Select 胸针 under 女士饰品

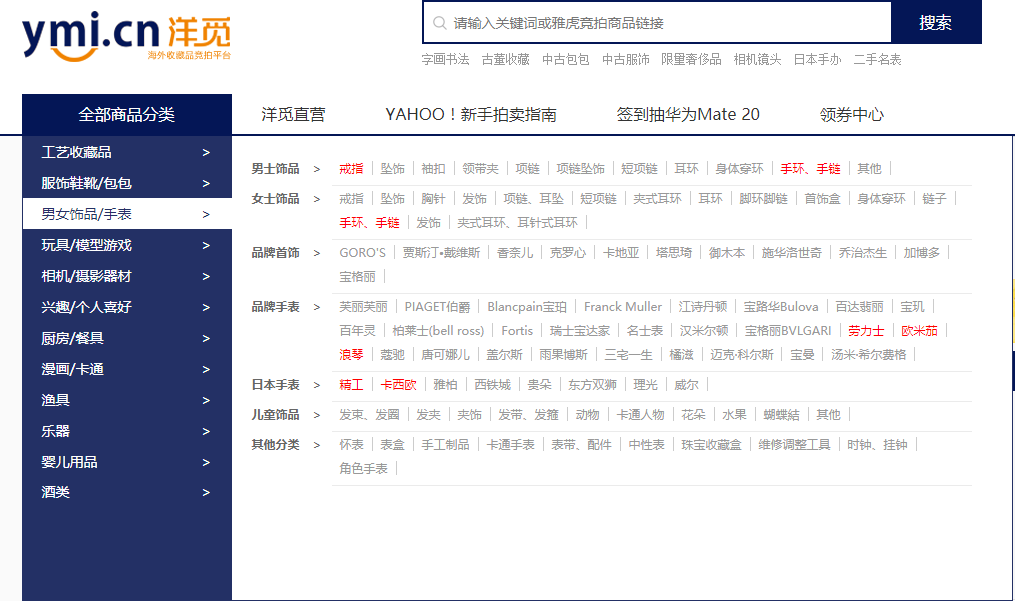(x=433, y=199)
